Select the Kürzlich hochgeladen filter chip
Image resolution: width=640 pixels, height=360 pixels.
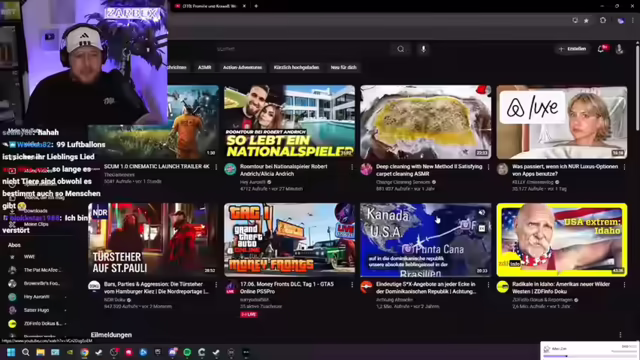pyautogui.click(x=296, y=67)
